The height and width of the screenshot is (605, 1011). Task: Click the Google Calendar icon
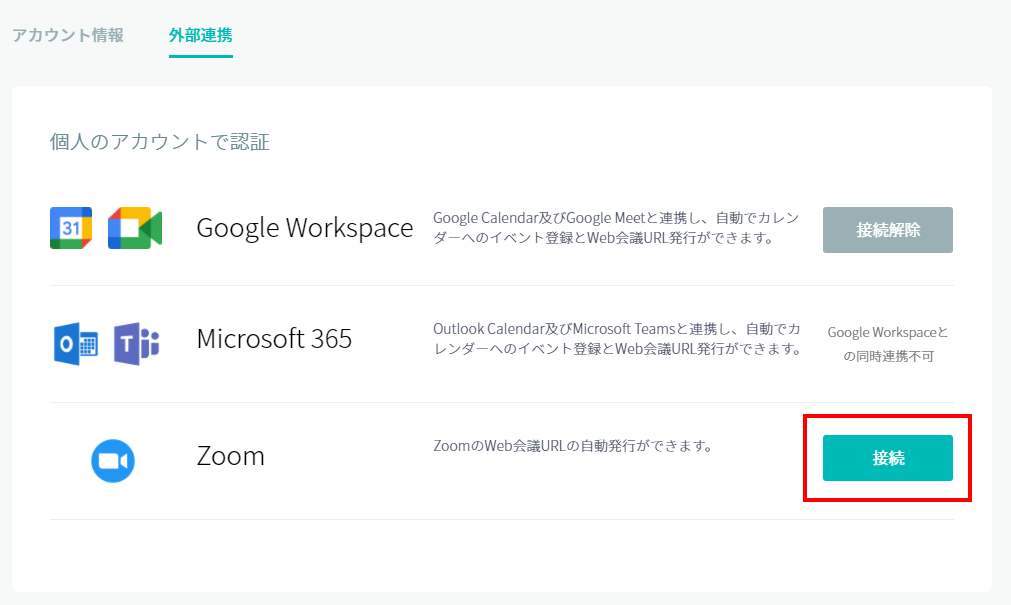[x=71, y=228]
